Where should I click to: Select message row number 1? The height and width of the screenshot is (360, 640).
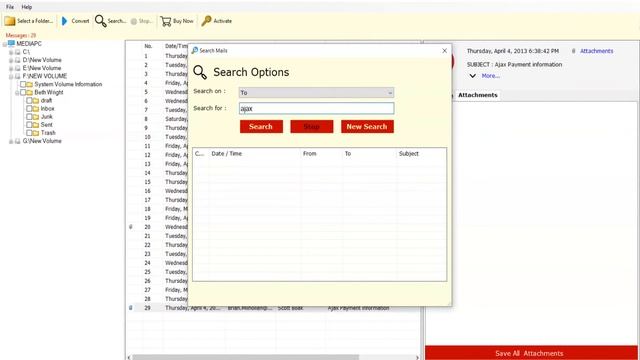157,56
